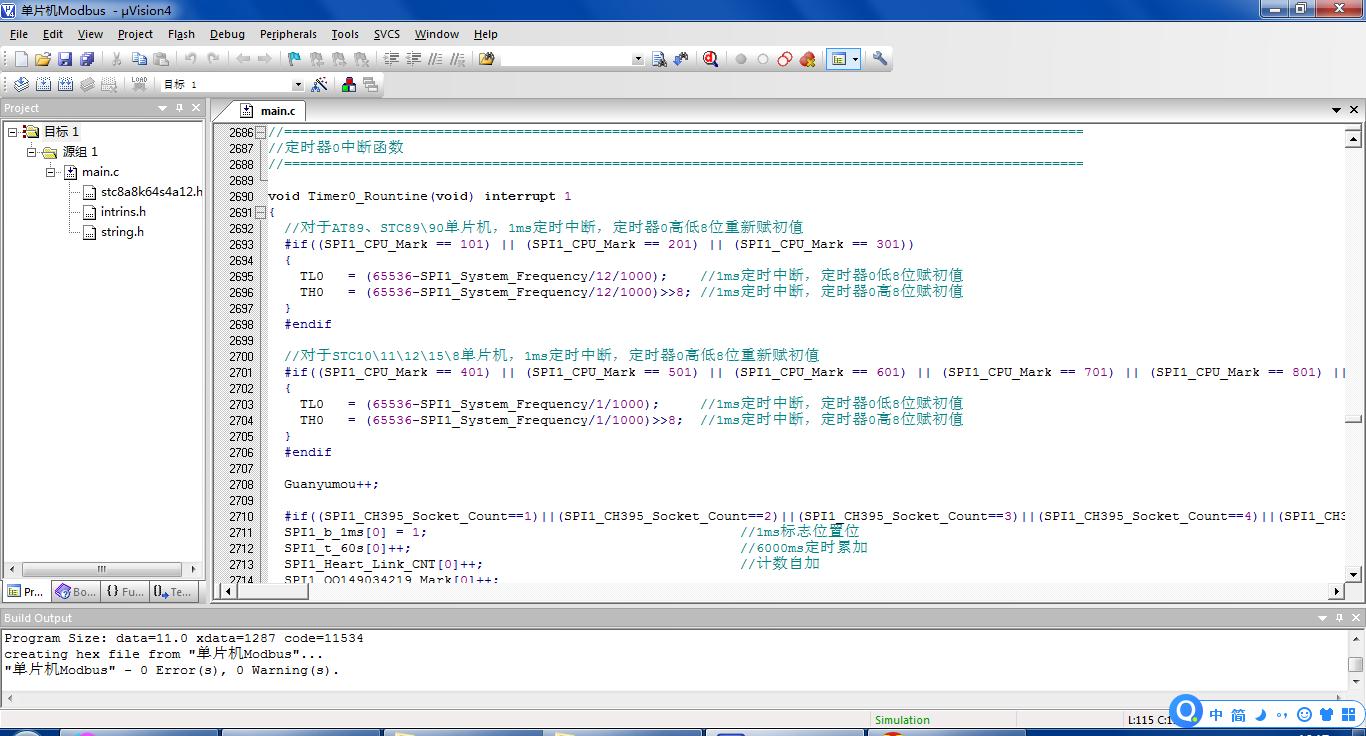1366x736 pixels.
Task: Pin the Build Output panel
Action: [1338, 618]
